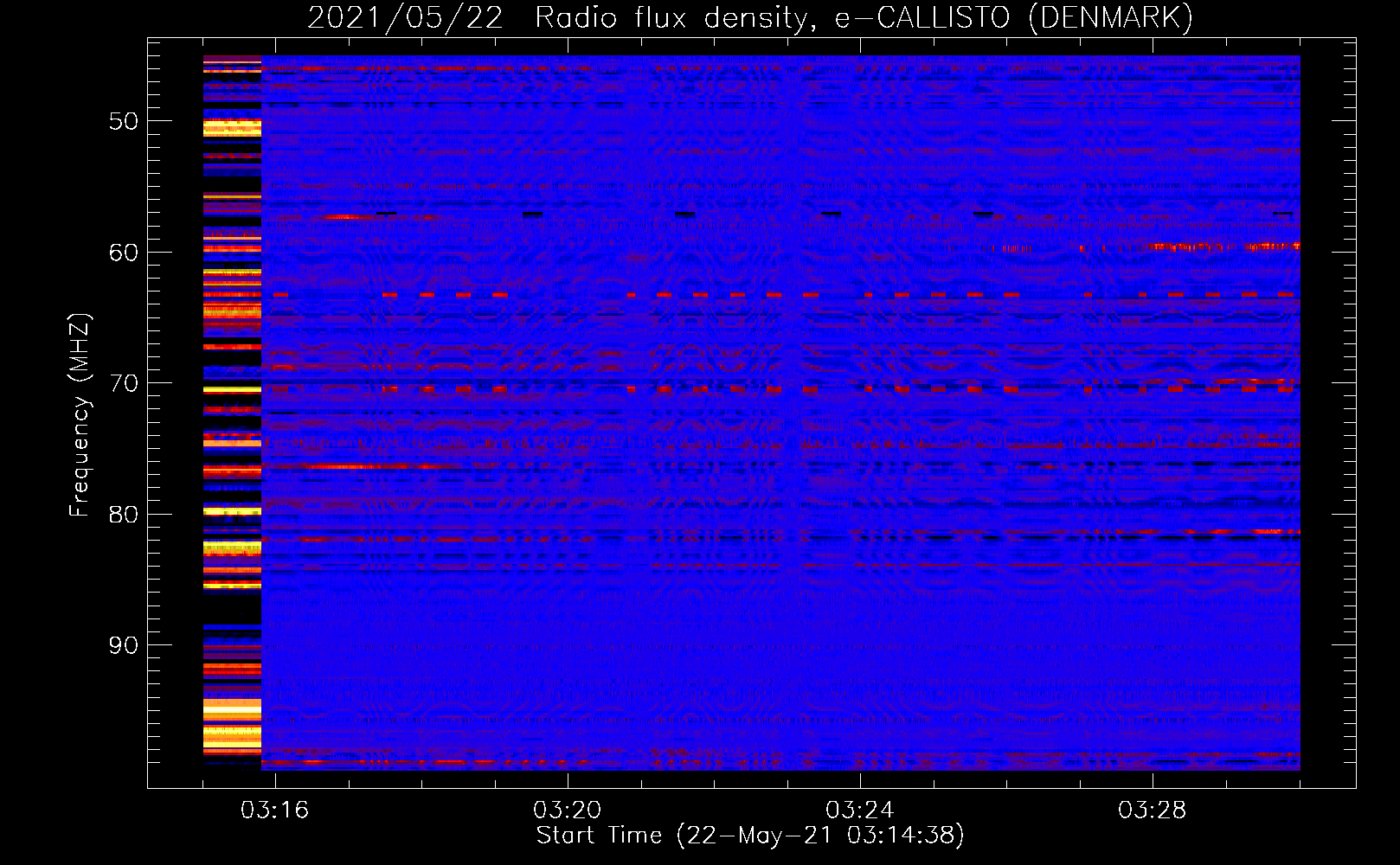Image resolution: width=1400 pixels, height=865 pixels.
Task: Click the time tick label "03:24"
Action: 860,811
